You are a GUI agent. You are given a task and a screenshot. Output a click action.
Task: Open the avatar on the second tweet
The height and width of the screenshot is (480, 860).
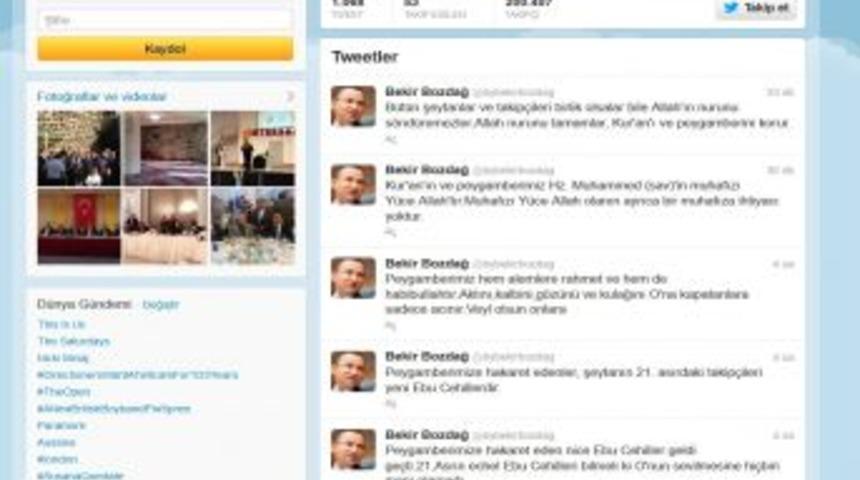(353, 184)
